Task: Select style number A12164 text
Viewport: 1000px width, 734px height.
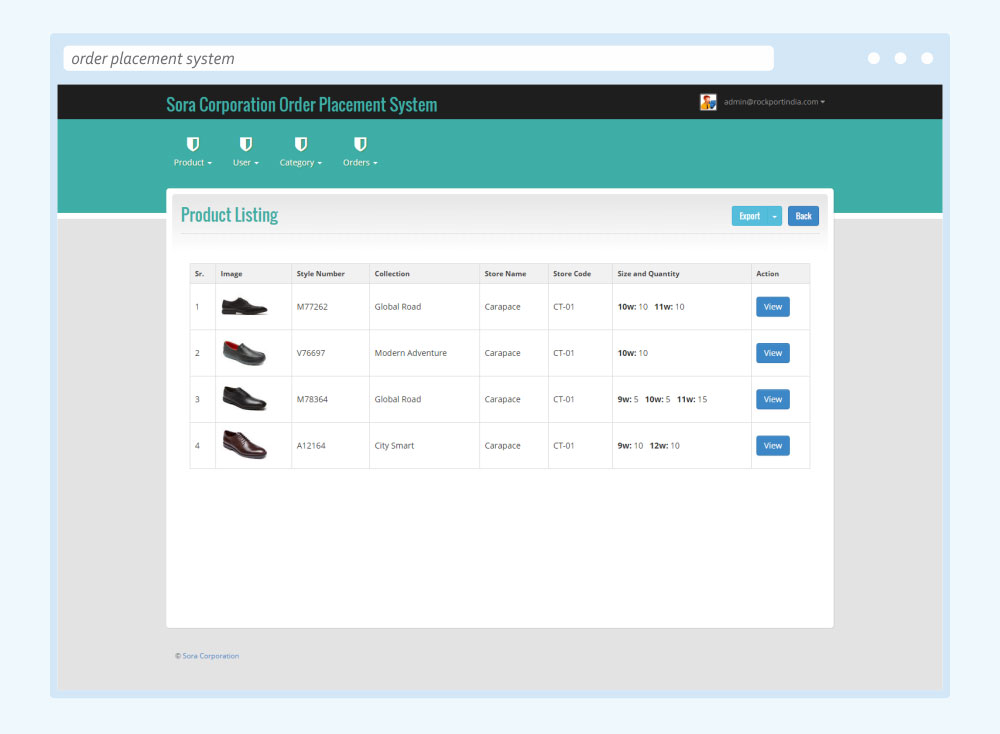Action: [311, 446]
